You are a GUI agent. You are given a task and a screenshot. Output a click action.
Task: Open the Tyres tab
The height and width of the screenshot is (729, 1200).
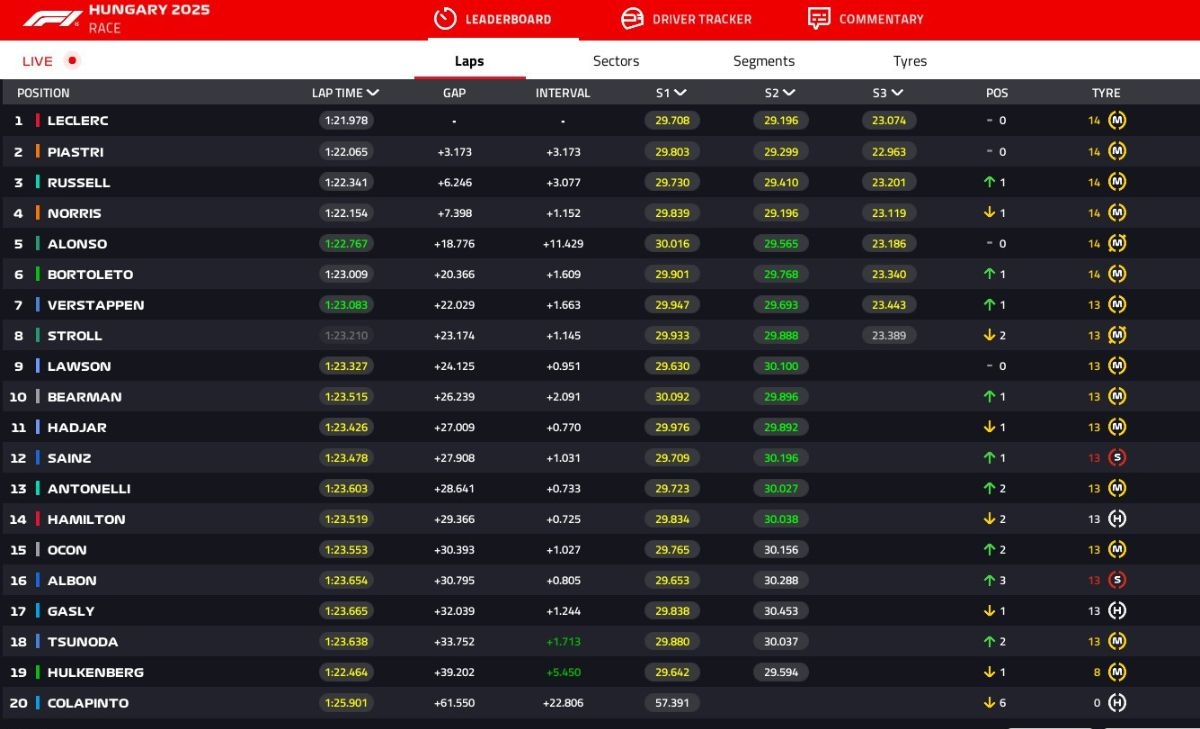(909, 61)
